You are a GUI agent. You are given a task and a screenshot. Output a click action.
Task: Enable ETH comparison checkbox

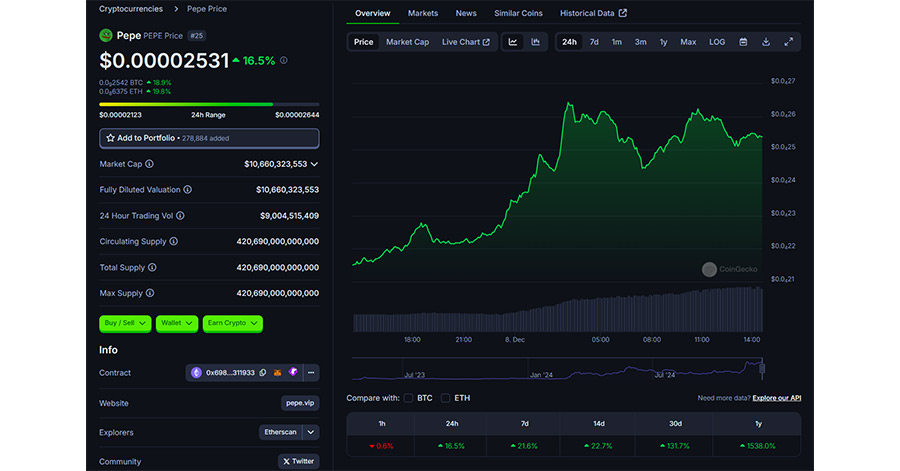point(445,398)
